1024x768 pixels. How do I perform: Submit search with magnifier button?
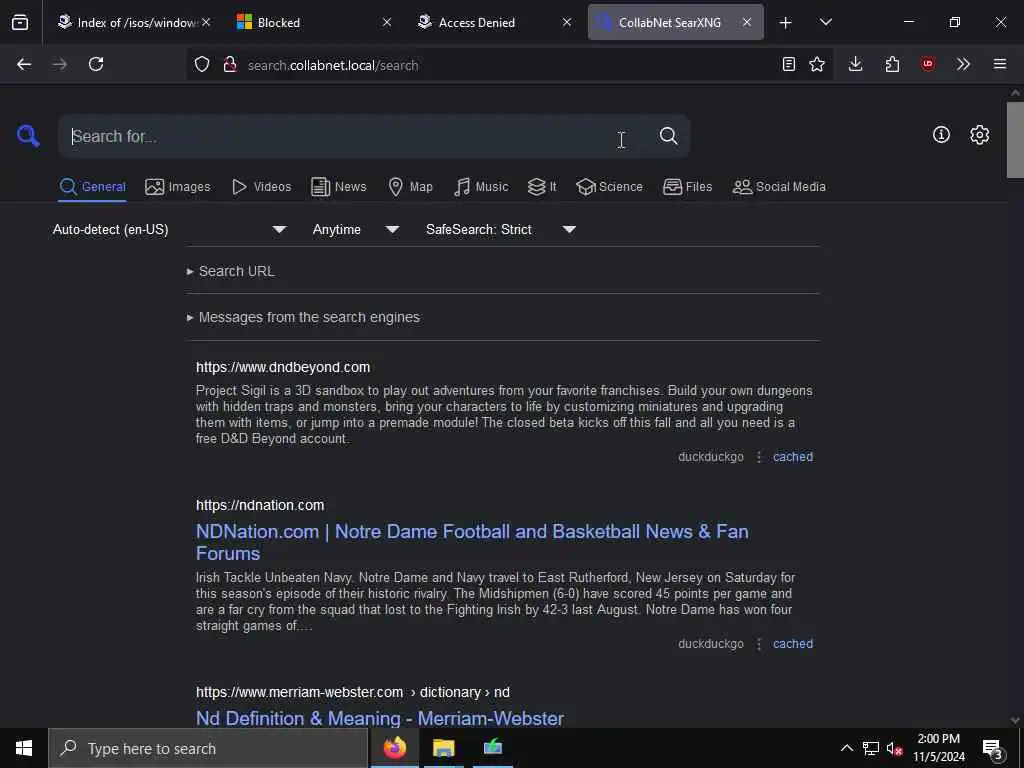(668, 136)
